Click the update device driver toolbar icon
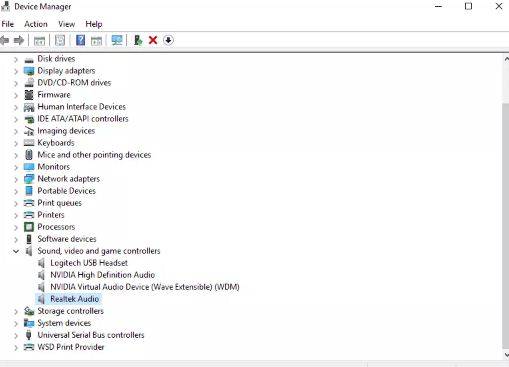The image size is (509, 367). [138, 40]
